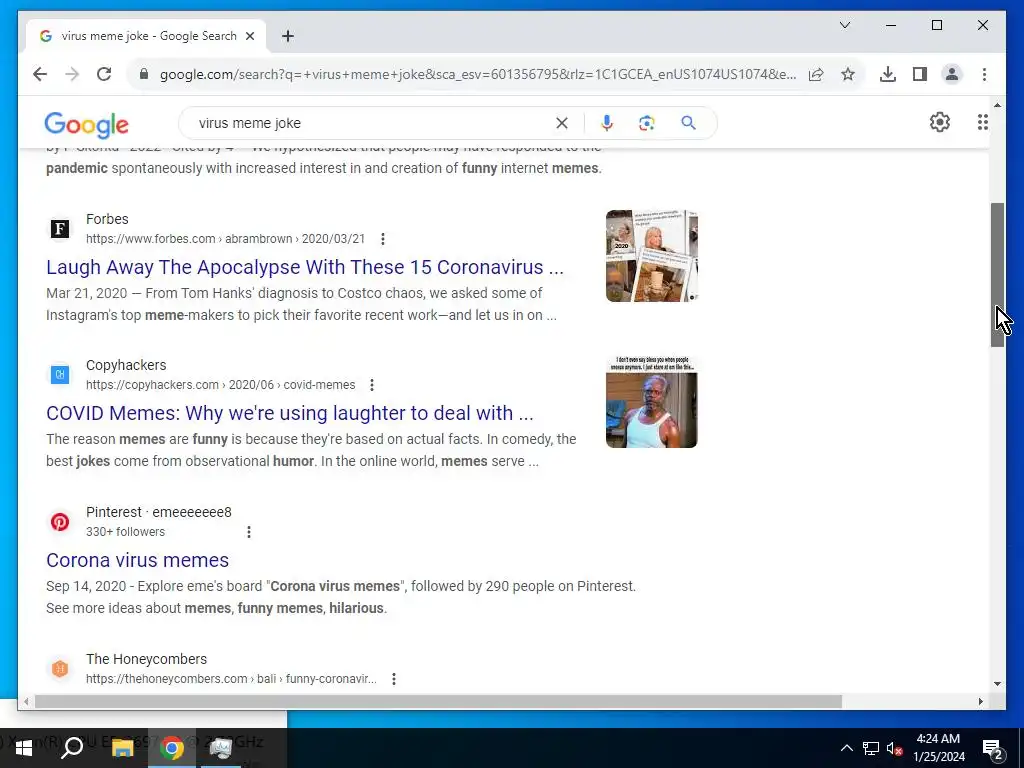This screenshot has width=1024, height=768.
Task: Open more options for Pinterest result
Action: pyautogui.click(x=249, y=532)
